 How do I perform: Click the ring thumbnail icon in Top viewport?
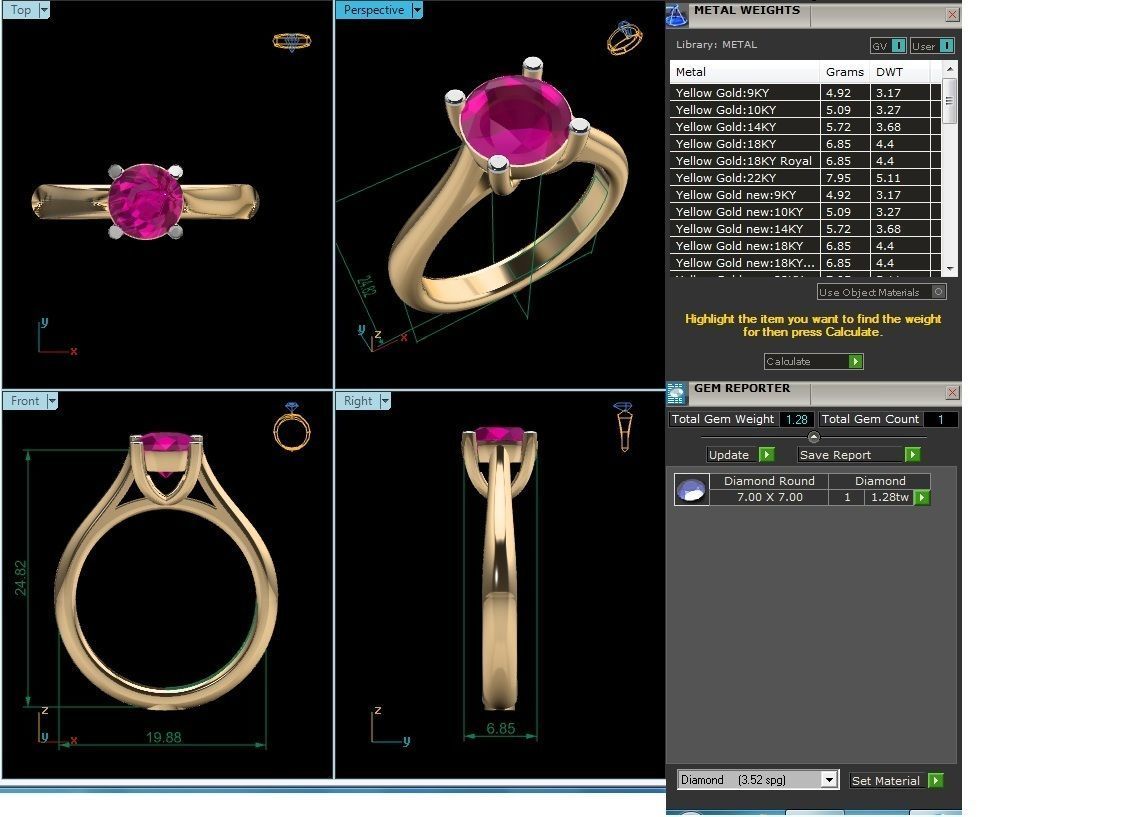coord(292,41)
